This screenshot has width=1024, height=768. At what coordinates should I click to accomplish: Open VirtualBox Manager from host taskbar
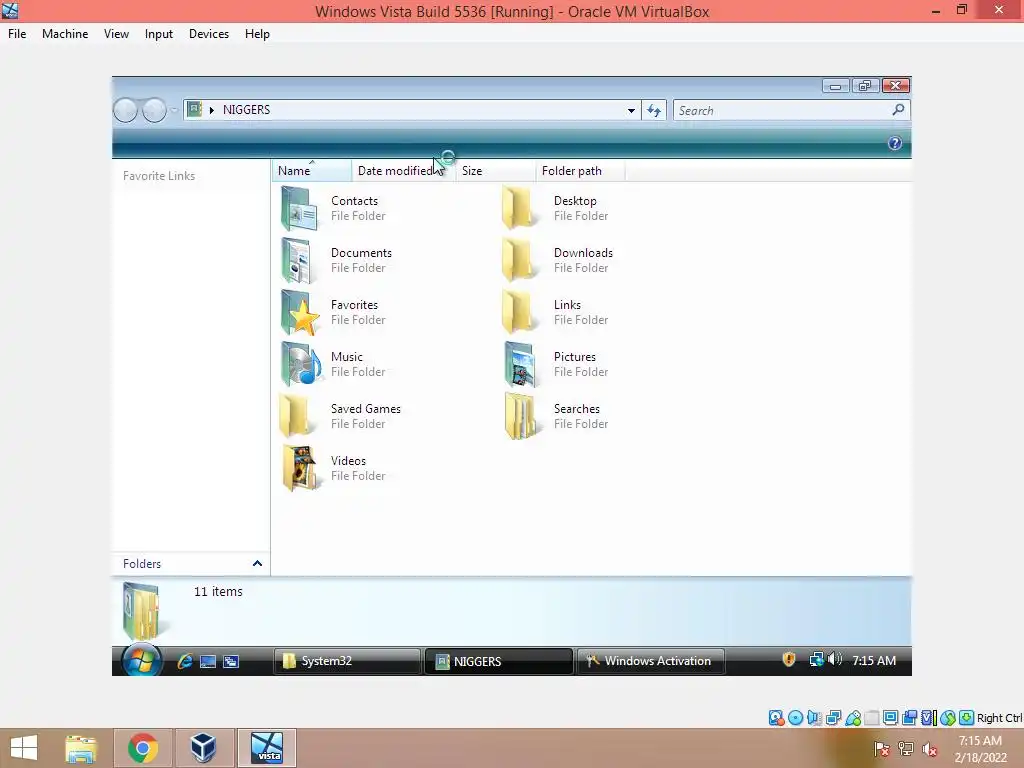[x=203, y=748]
